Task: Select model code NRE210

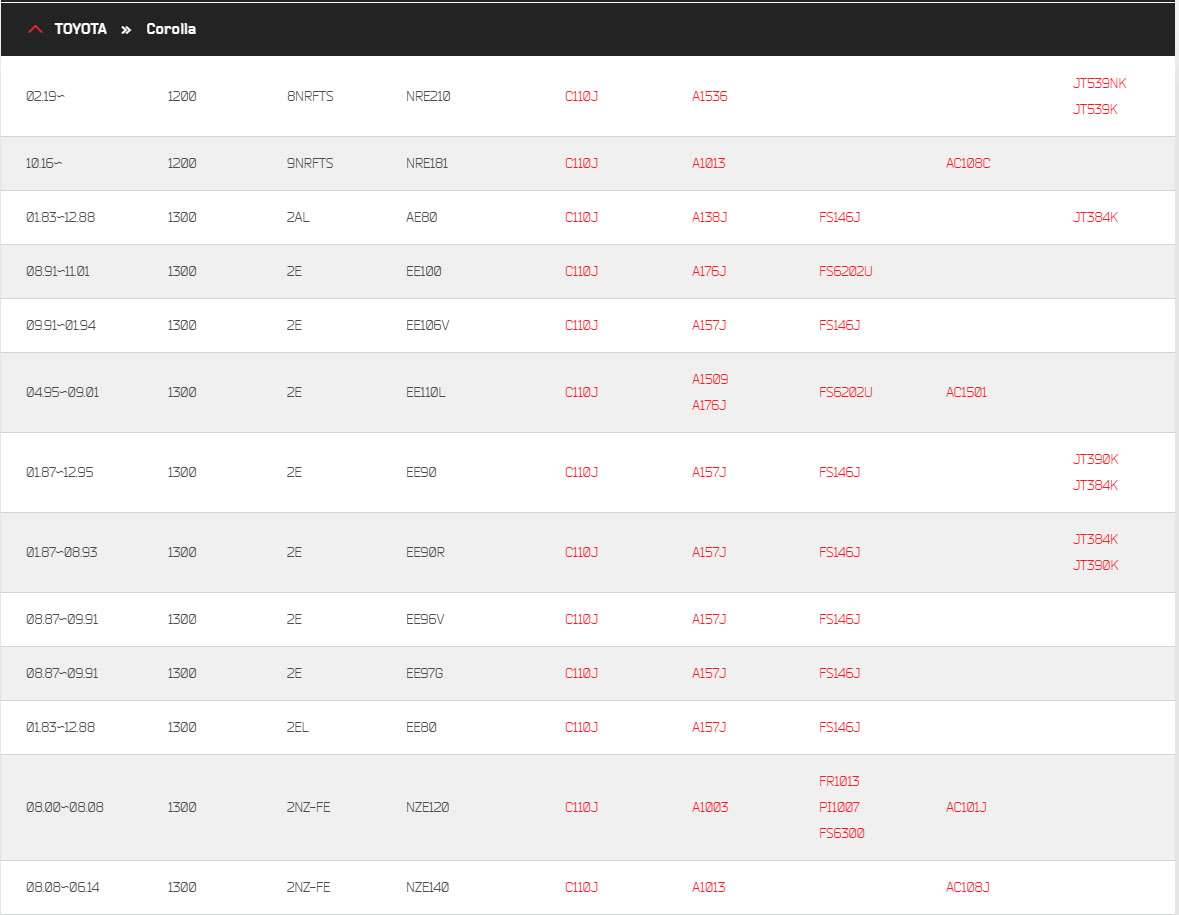Action: click(428, 96)
